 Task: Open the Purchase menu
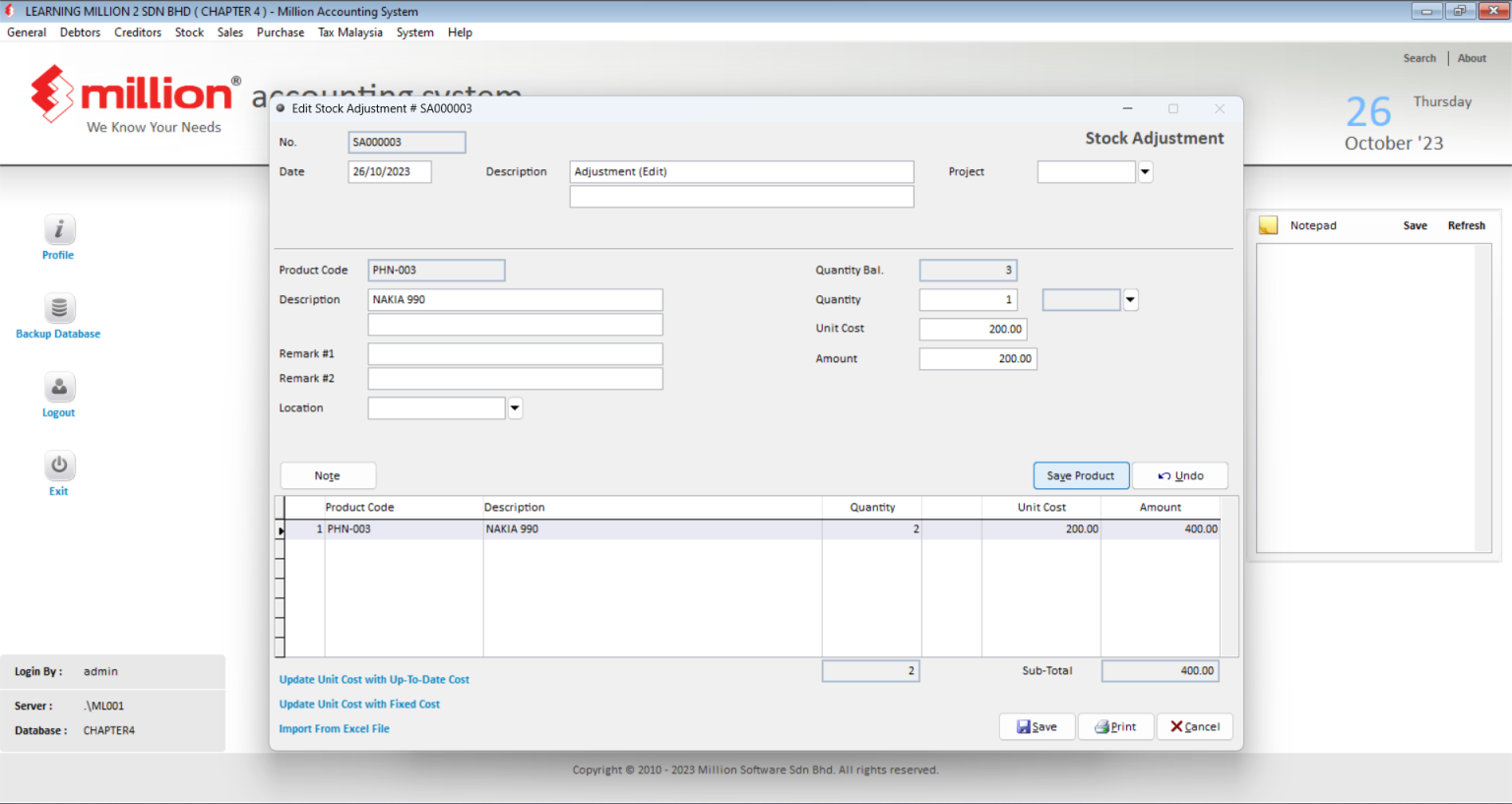pos(281,32)
